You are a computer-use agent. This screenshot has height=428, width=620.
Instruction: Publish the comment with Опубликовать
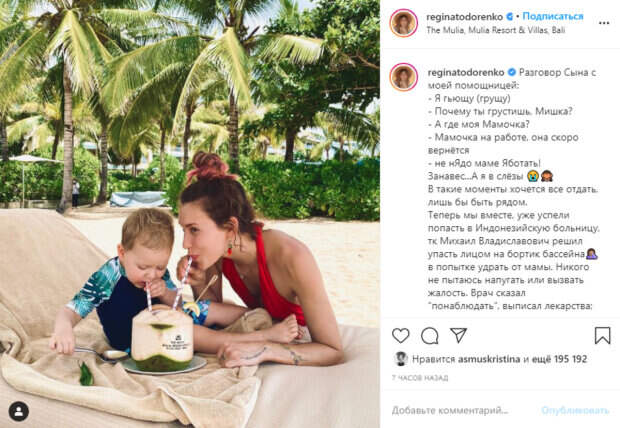(x=575, y=411)
